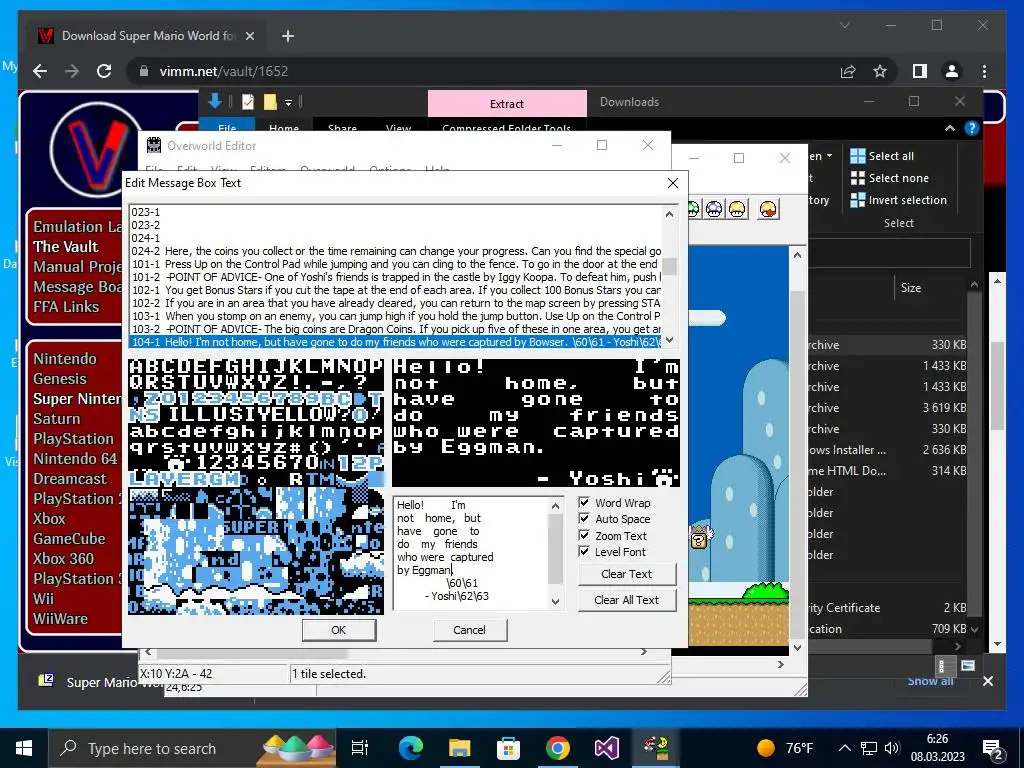Confirm the message edit with OK
Viewport: 1024px width, 768px height.
pyautogui.click(x=338, y=630)
